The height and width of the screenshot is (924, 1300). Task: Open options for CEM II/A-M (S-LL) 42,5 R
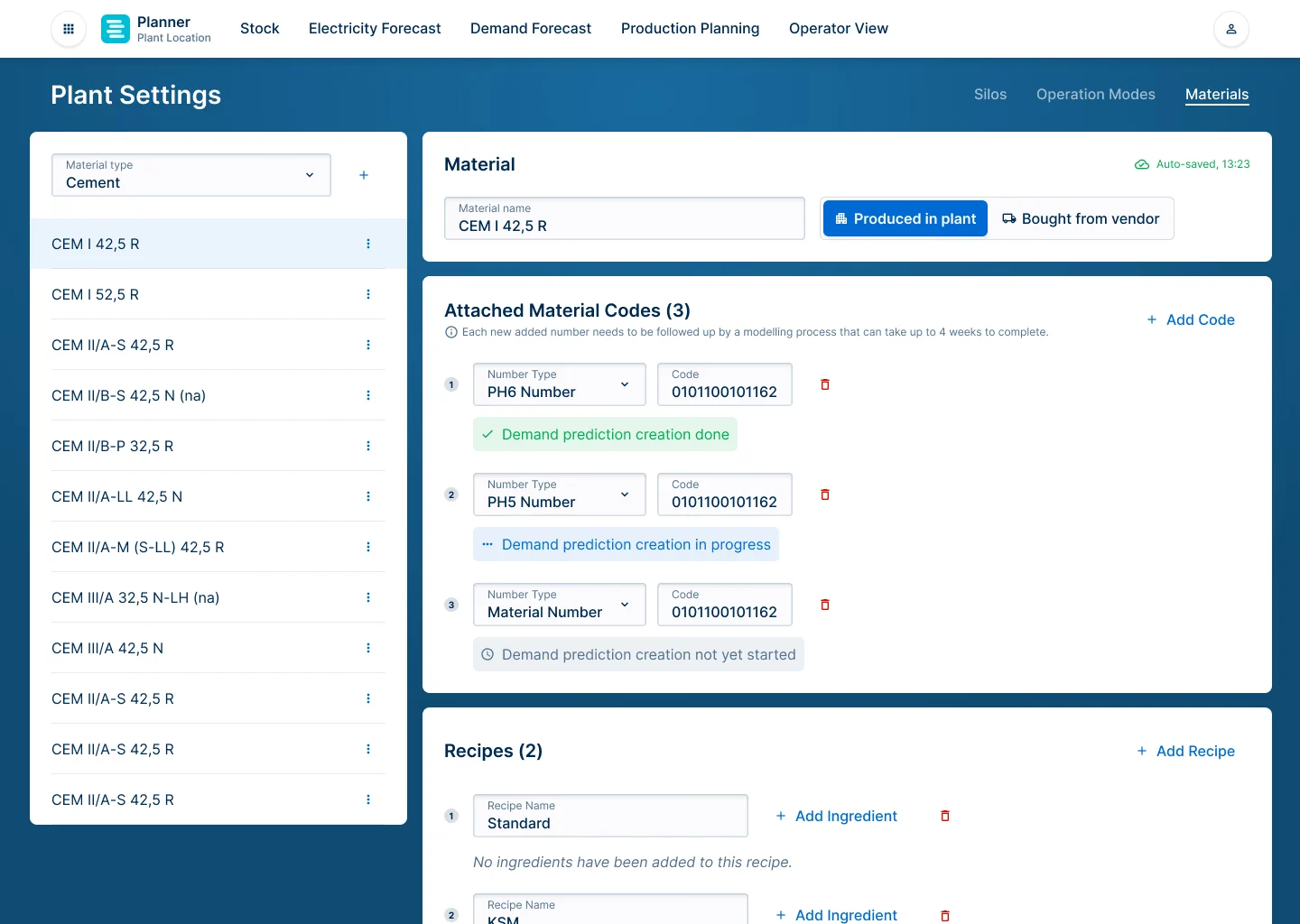pyautogui.click(x=368, y=547)
